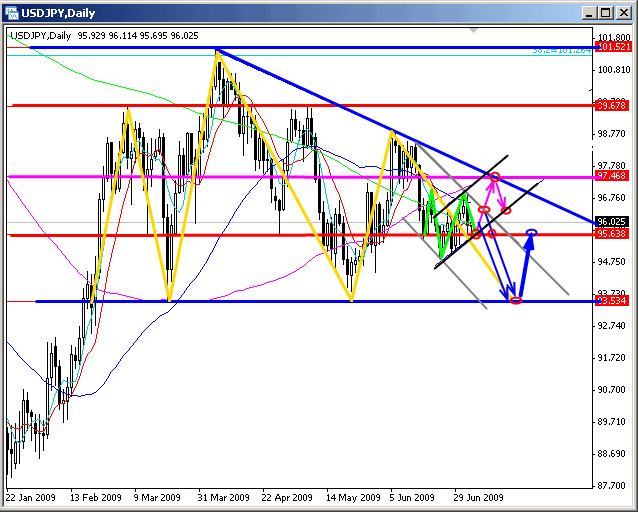Click the 97.780 price scale value
The width and height of the screenshot is (638, 512).
[614, 166]
